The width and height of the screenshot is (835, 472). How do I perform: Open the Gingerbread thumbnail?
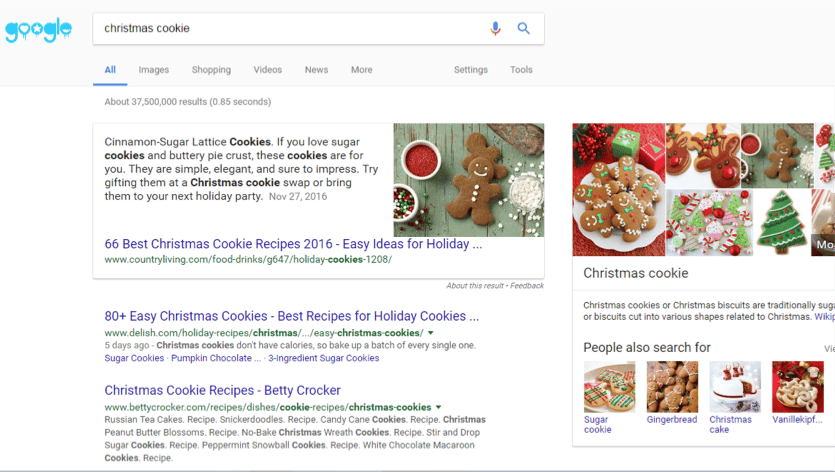[x=672, y=387]
